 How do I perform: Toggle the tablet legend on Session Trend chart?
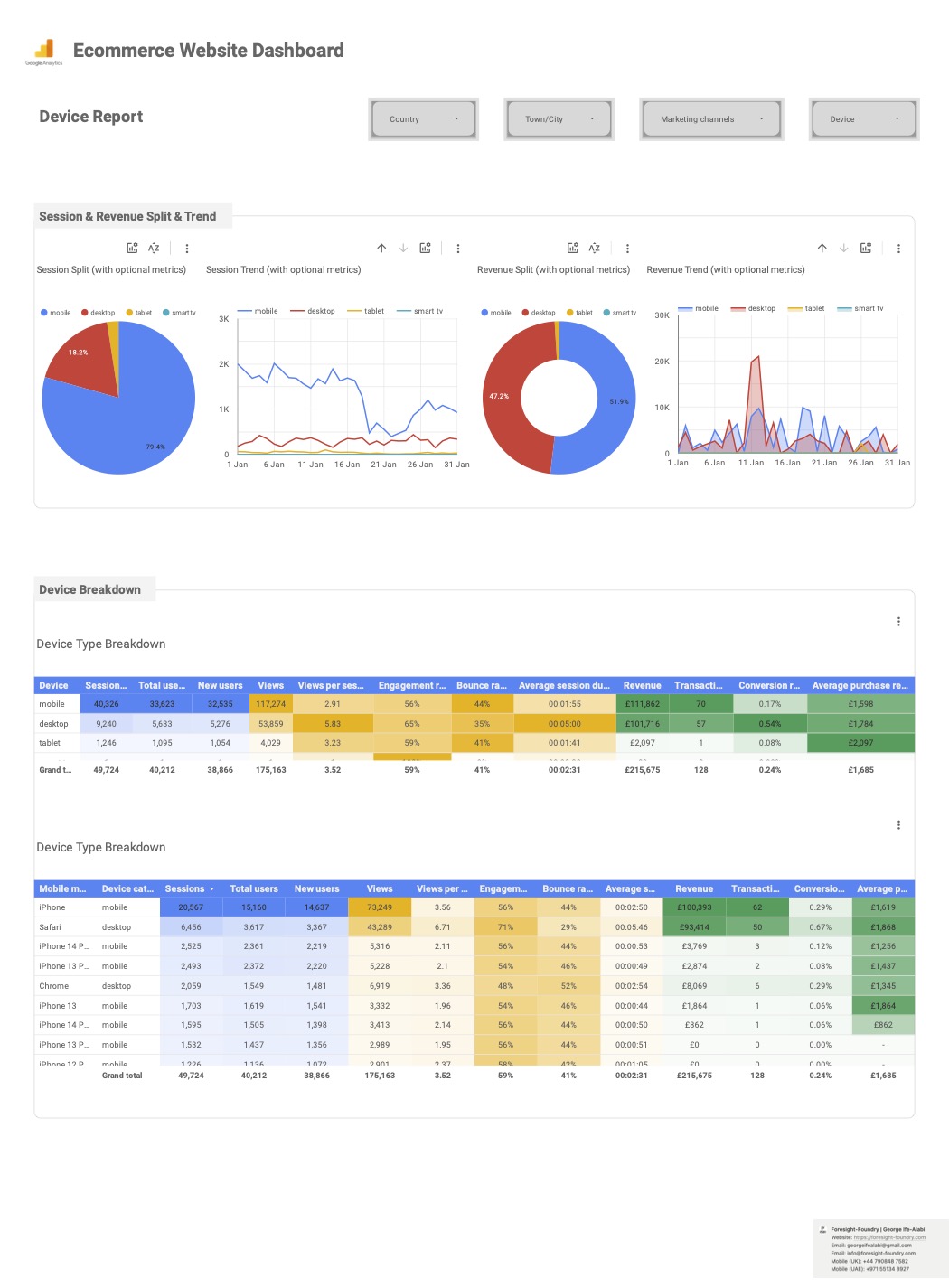pos(370,310)
